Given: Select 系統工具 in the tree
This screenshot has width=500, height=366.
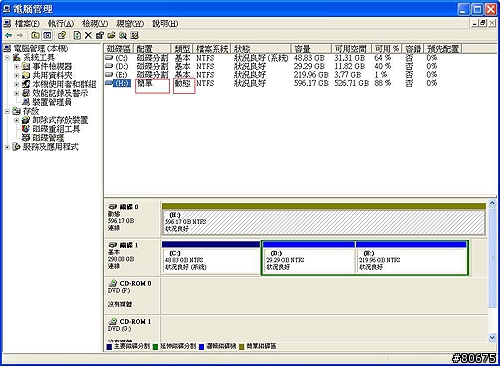Looking at the screenshot, I should tap(39, 58).
